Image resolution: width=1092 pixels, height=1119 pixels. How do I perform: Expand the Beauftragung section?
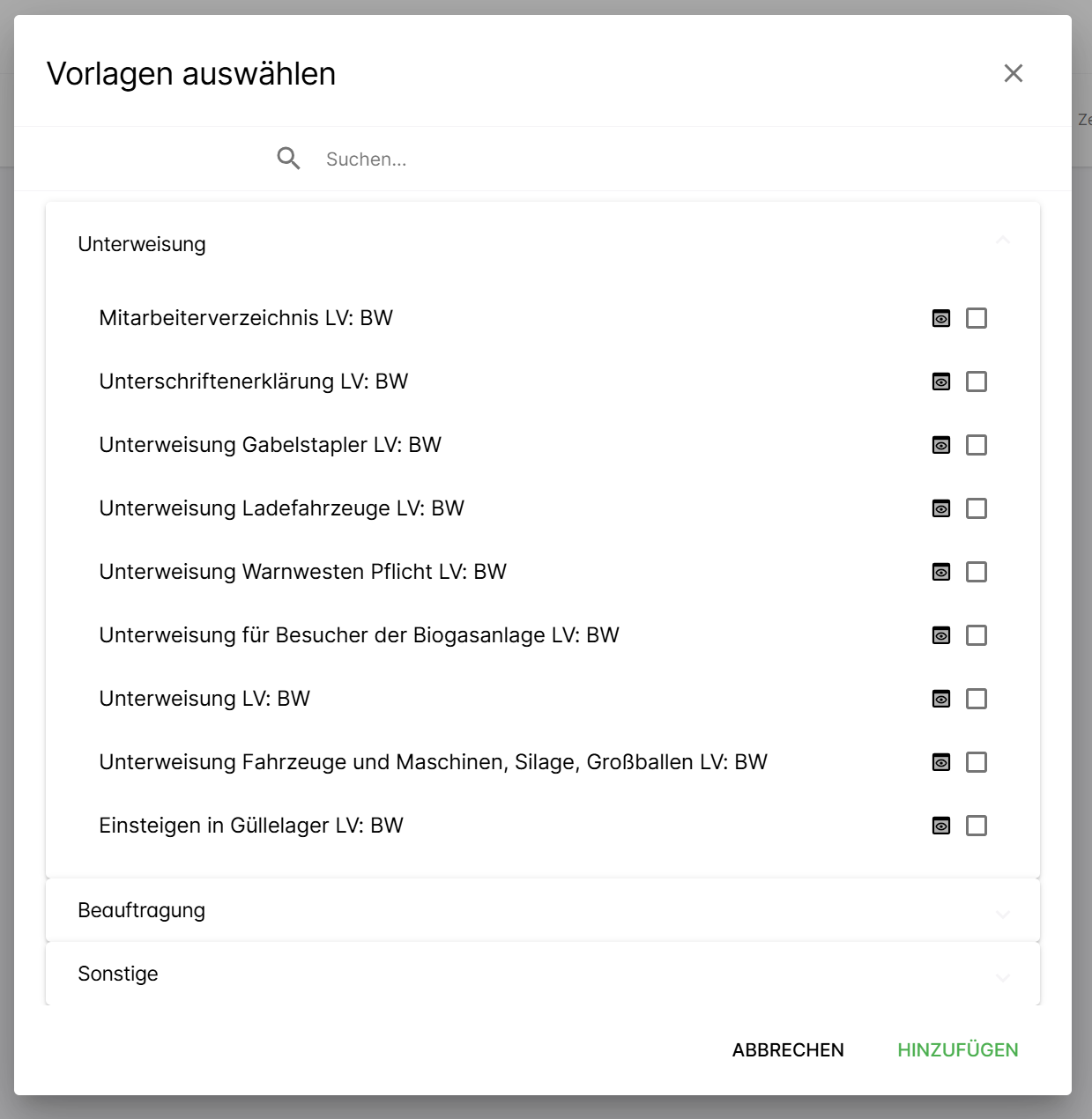pyautogui.click(x=1002, y=913)
